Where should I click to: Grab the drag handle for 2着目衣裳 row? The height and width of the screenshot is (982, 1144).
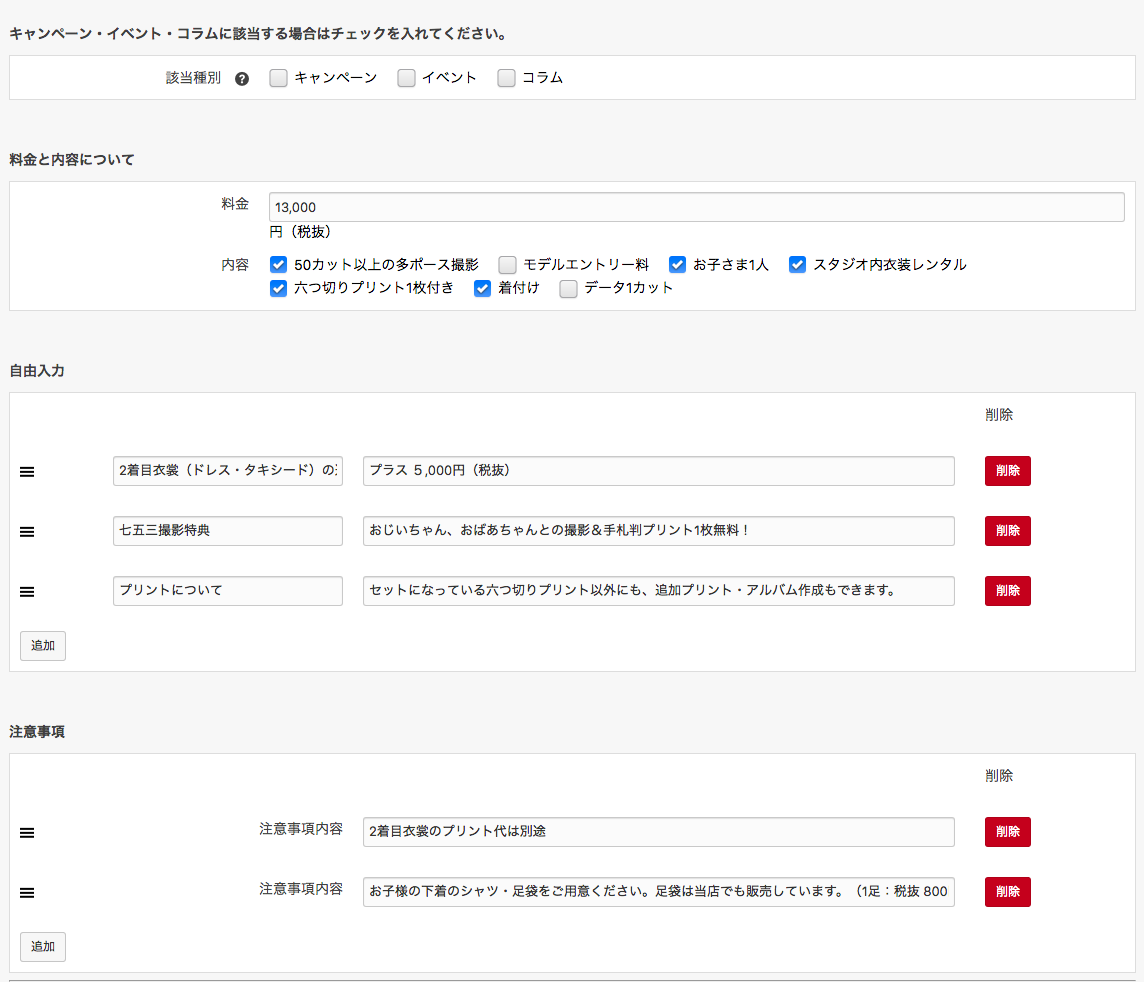click(27, 472)
